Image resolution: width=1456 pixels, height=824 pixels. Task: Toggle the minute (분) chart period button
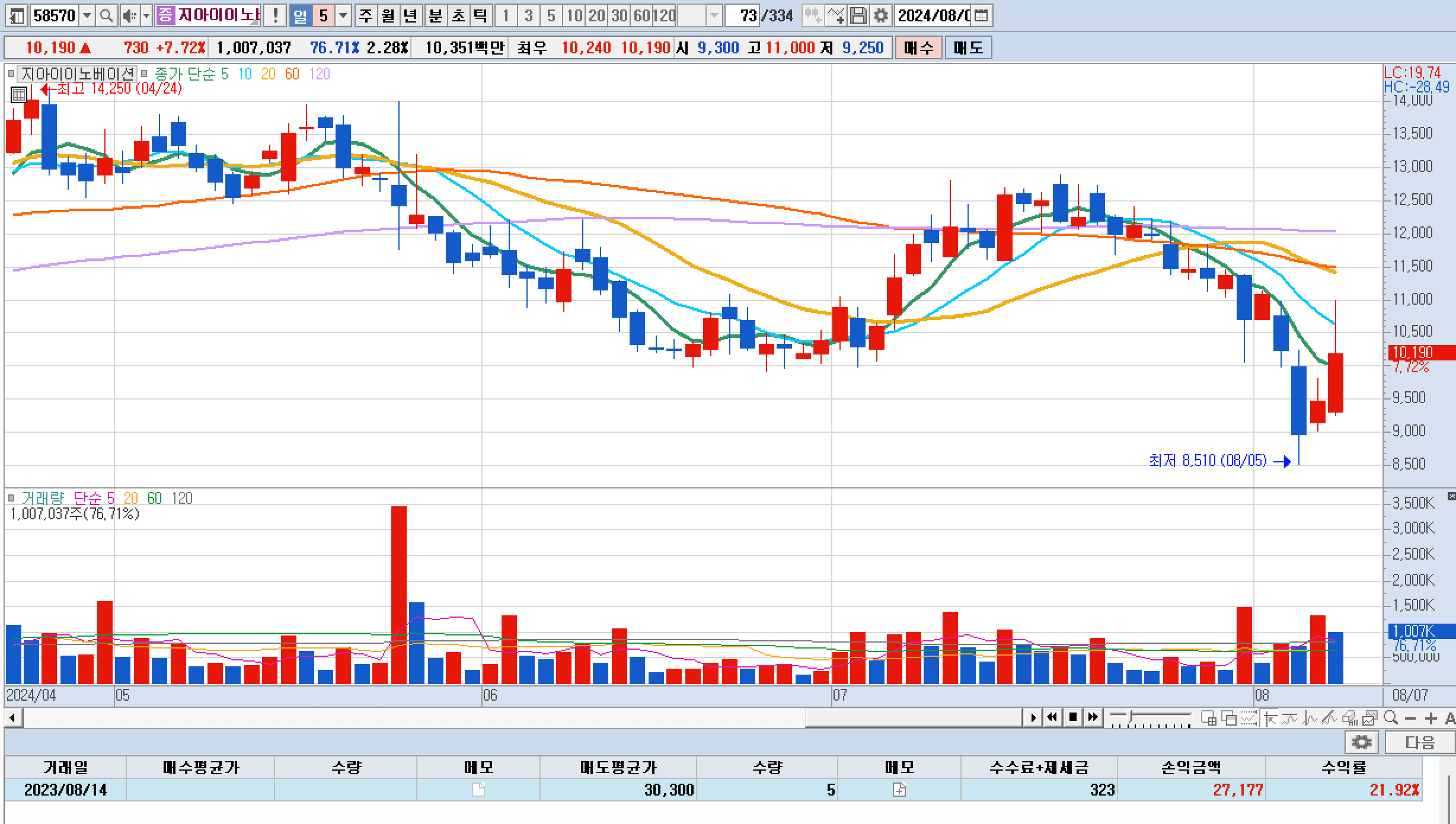click(436, 16)
